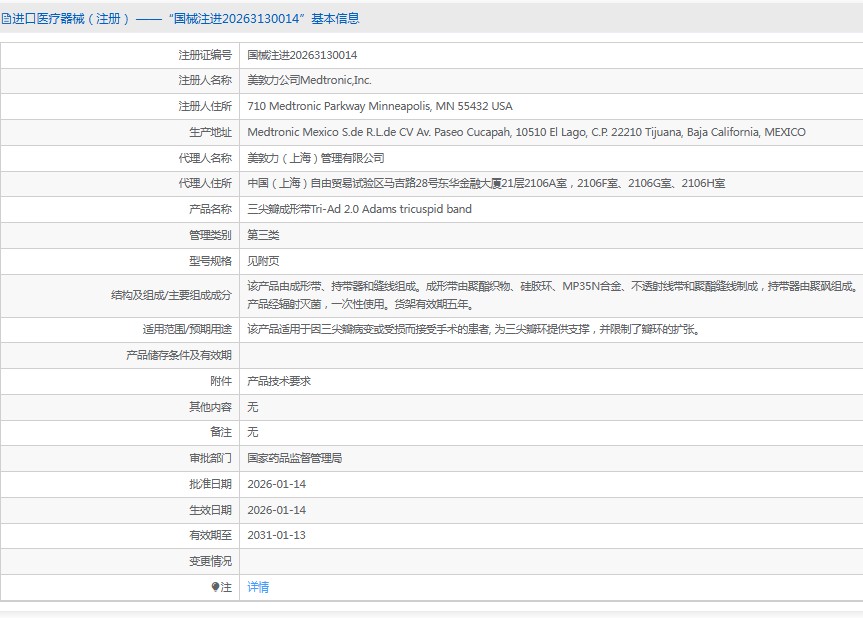Click the registrant name 美敦力公司Medtronic,Inc.
The image size is (863, 618).
pos(309,80)
